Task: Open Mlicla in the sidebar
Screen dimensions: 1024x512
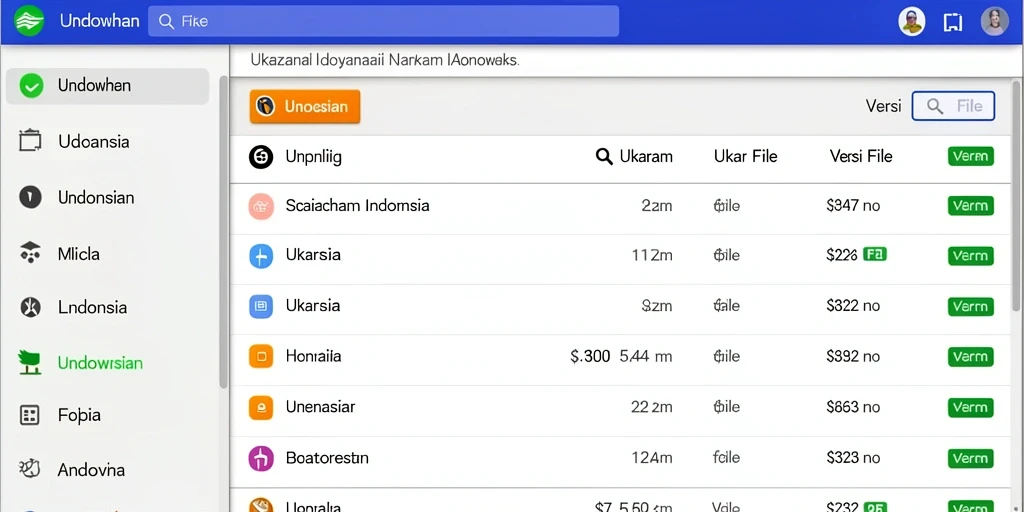Action: click(79, 254)
